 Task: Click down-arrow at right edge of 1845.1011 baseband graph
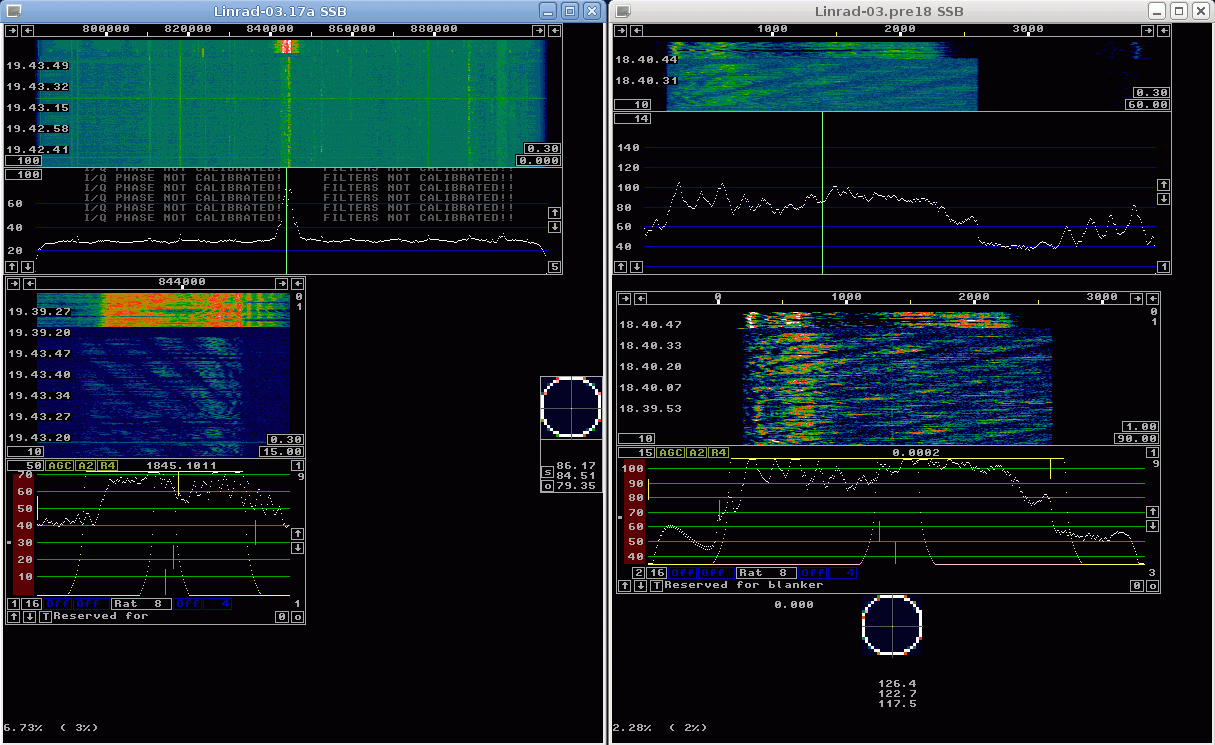click(298, 547)
